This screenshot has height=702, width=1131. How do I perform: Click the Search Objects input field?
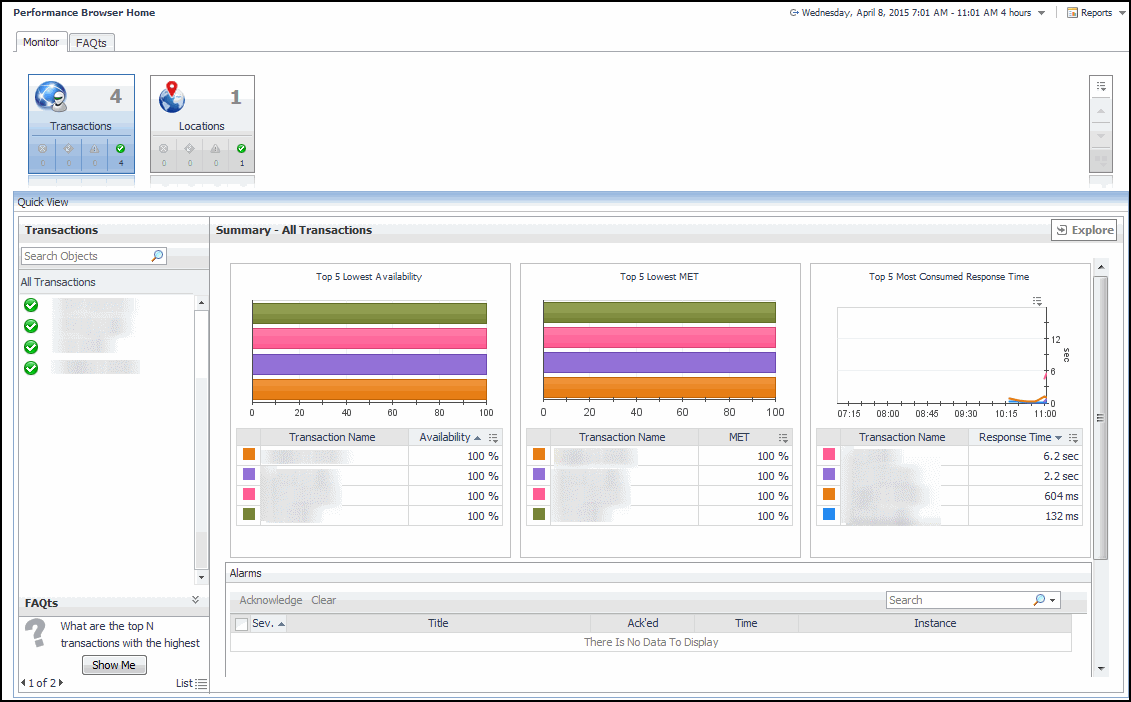[85, 256]
